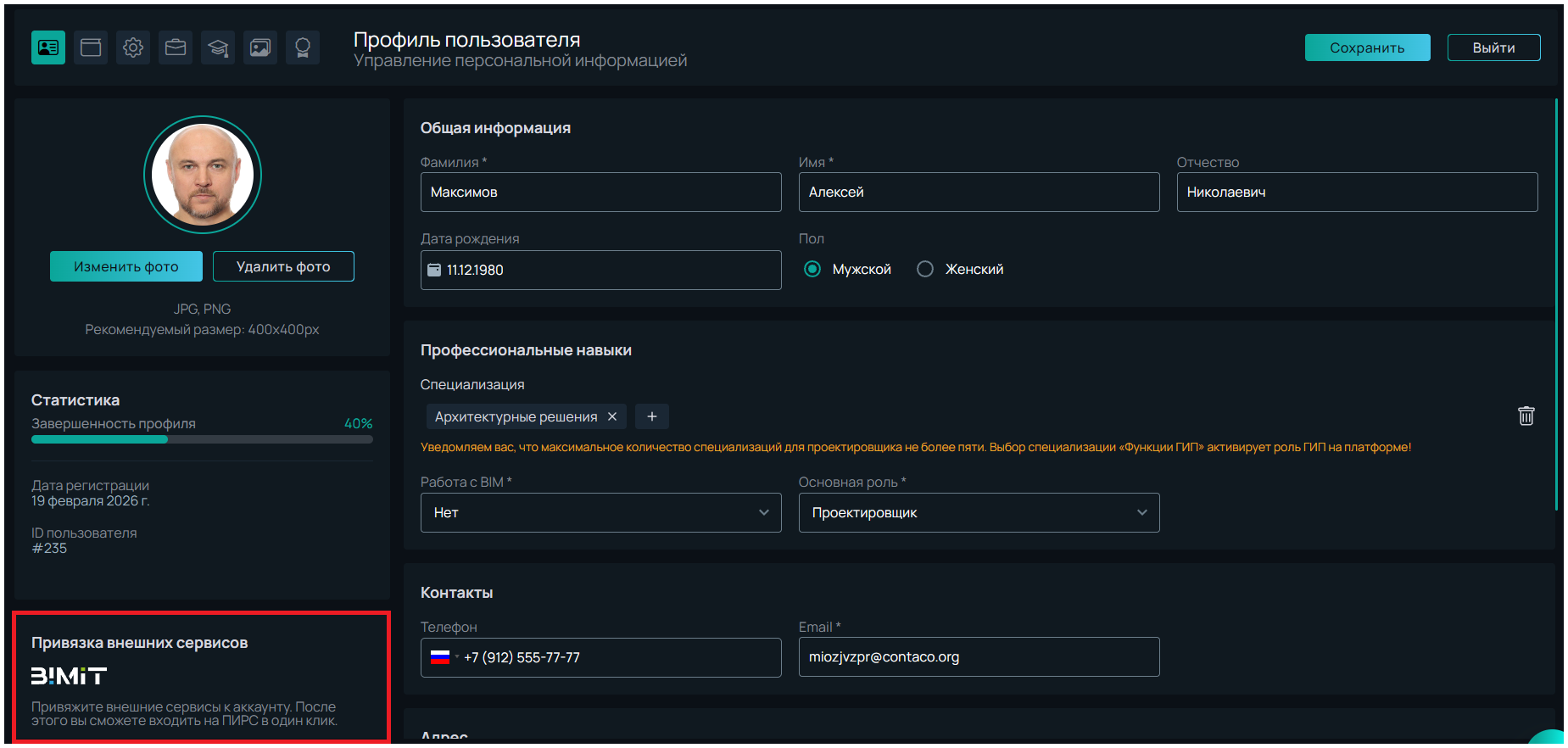Open the phone country flag selector
The height and width of the screenshot is (748, 1568).
click(x=444, y=657)
